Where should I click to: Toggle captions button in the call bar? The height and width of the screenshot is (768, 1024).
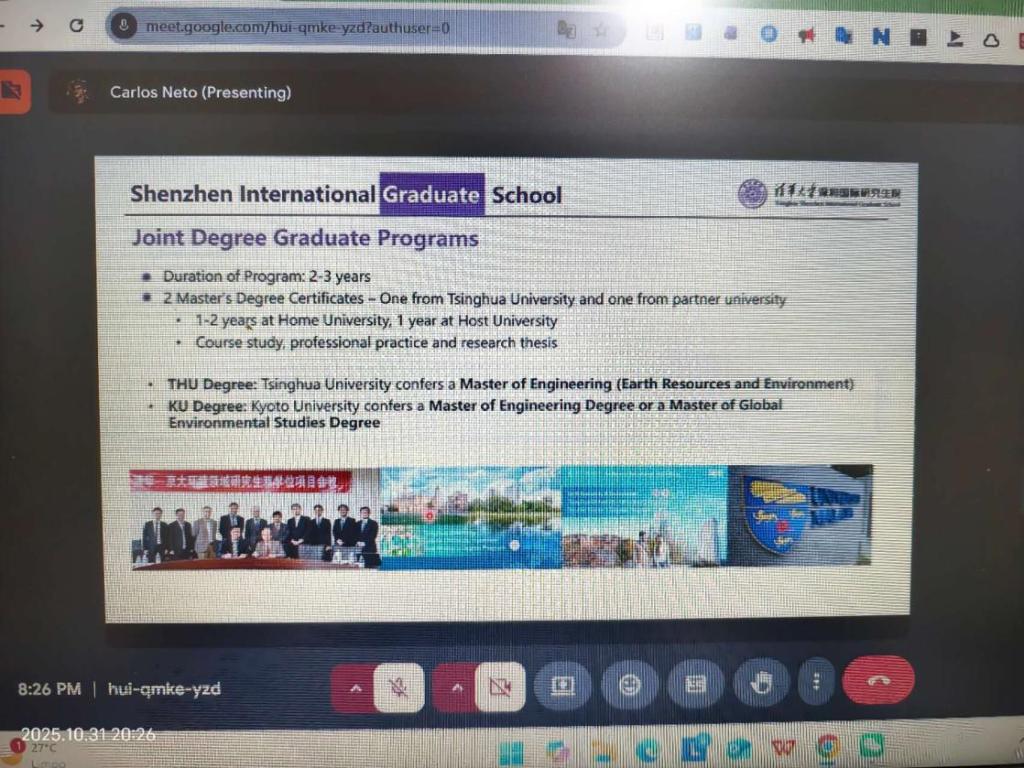pyautogui.click(x=695, y=685)
